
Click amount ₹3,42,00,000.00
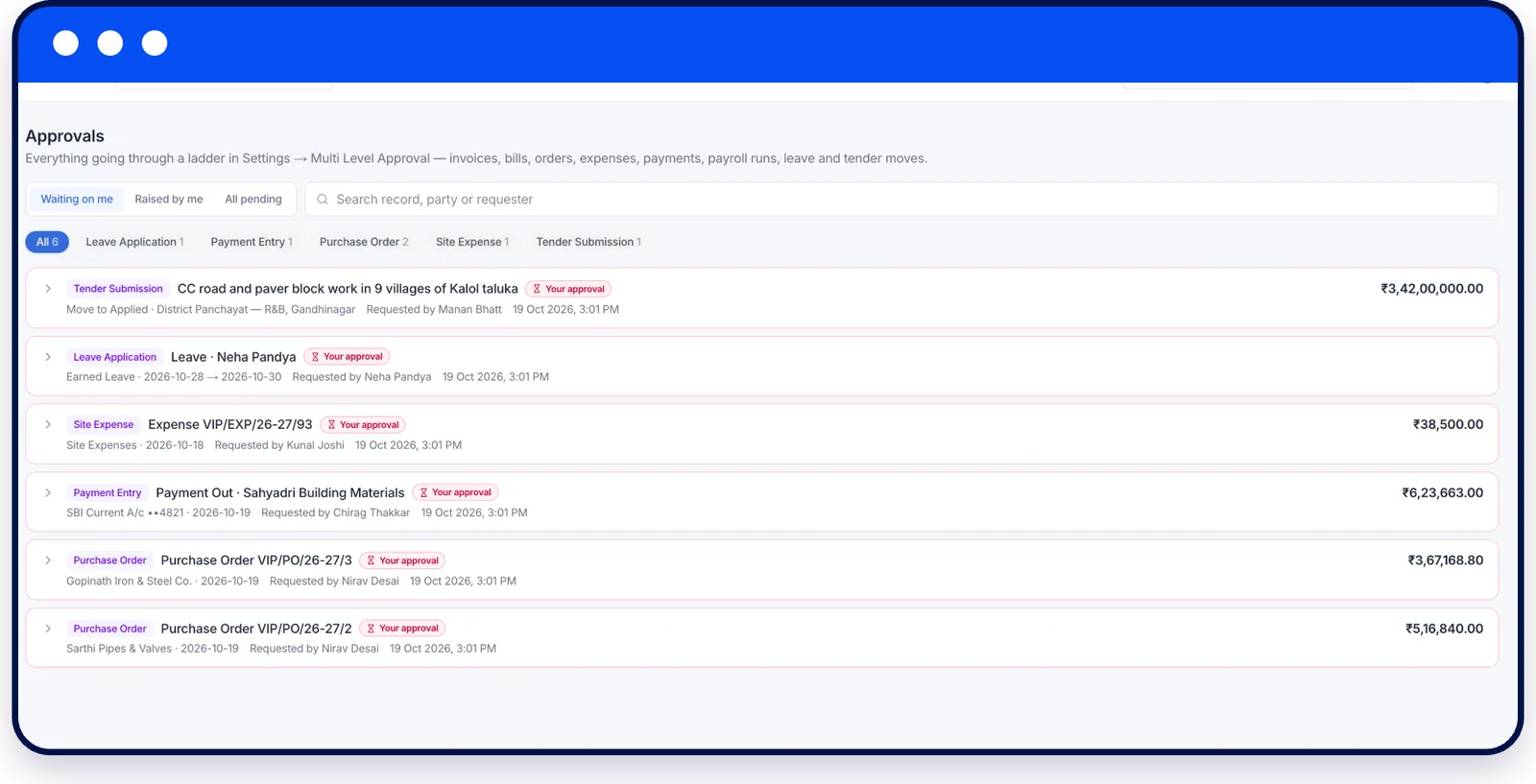(x=1431, y=288)
